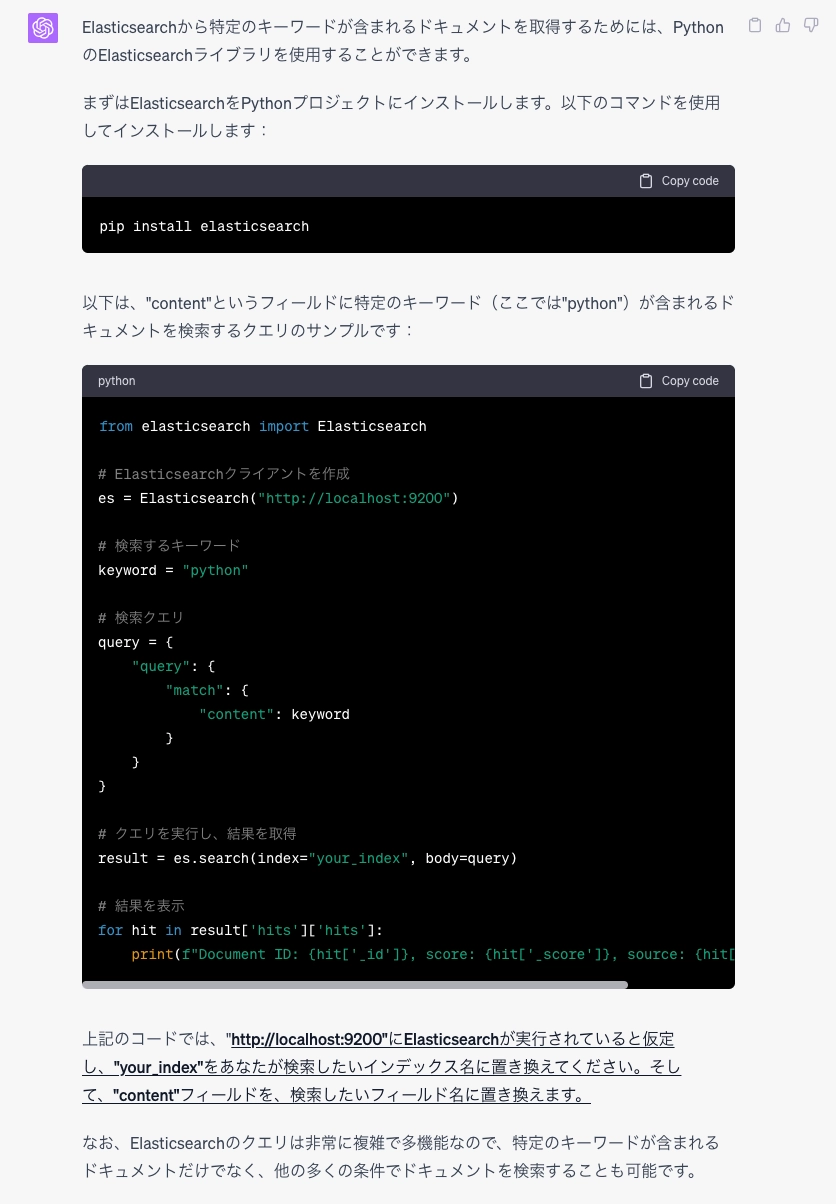836x1204 pixels.
Task: Copy code of the pip install block
Action: tap(679, 181)
